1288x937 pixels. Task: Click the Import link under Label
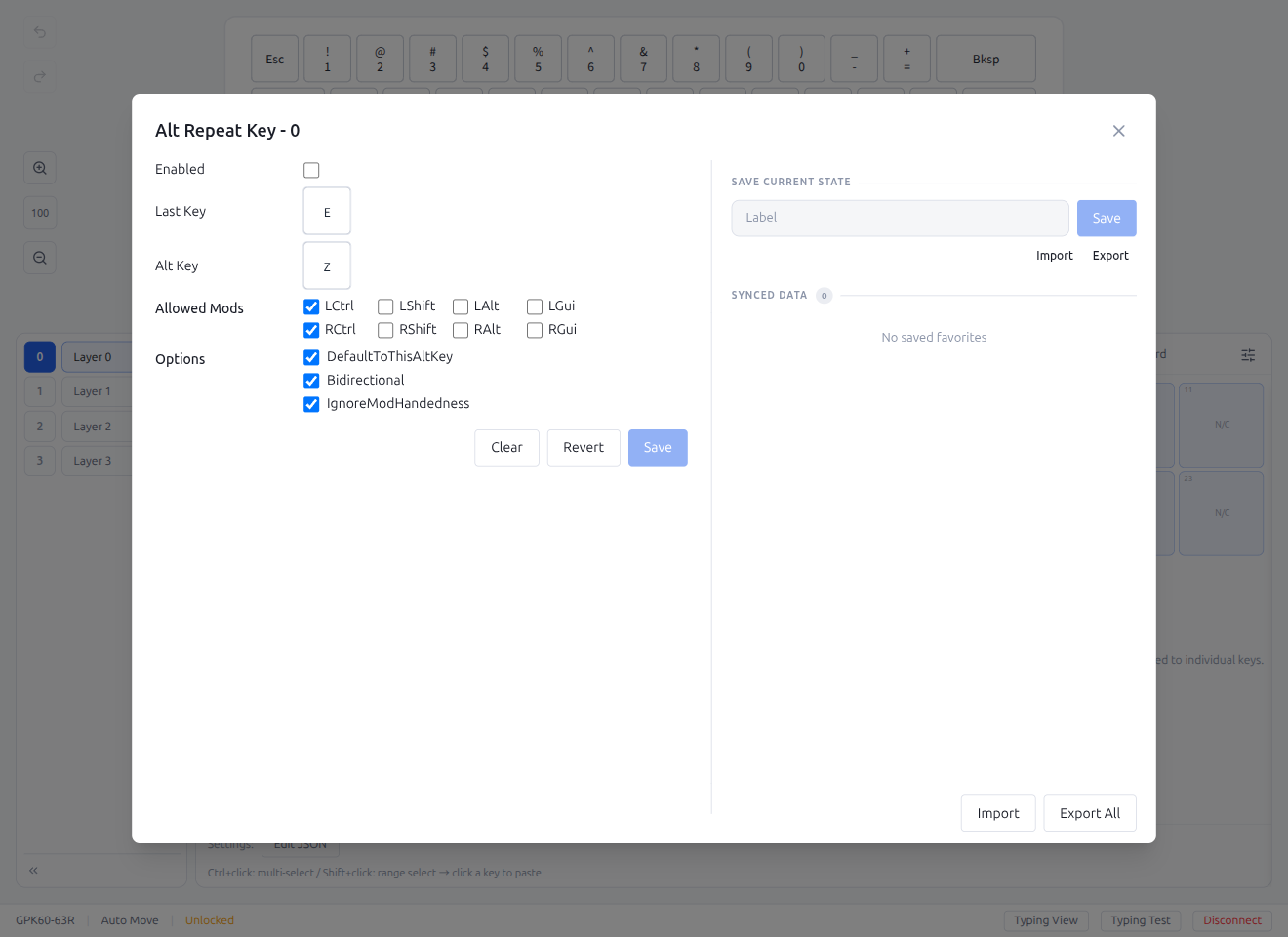pos(1054,256)
